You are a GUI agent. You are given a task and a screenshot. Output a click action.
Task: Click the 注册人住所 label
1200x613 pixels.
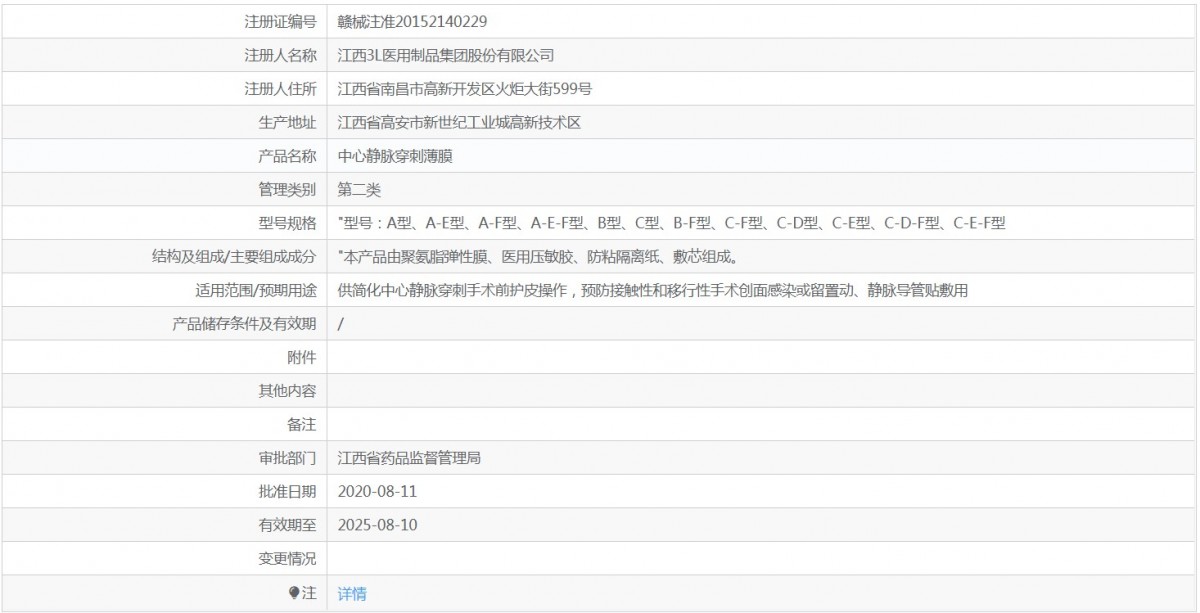pos(281,89)
